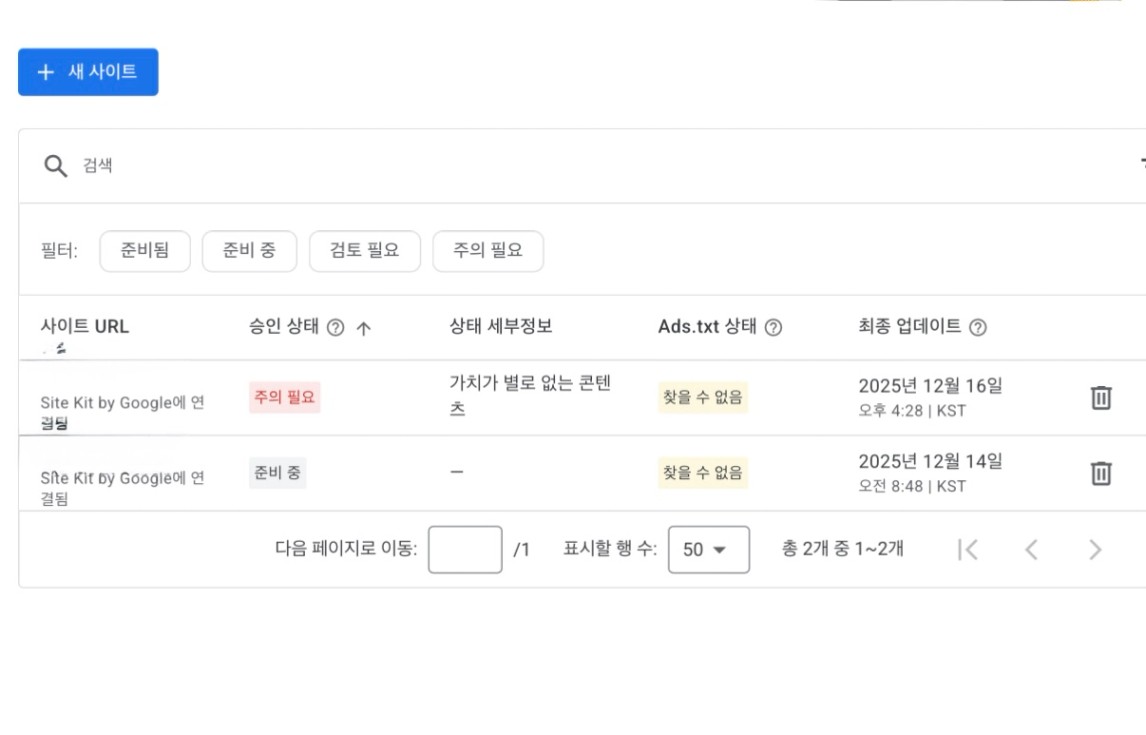Click the page number input box

465,550
